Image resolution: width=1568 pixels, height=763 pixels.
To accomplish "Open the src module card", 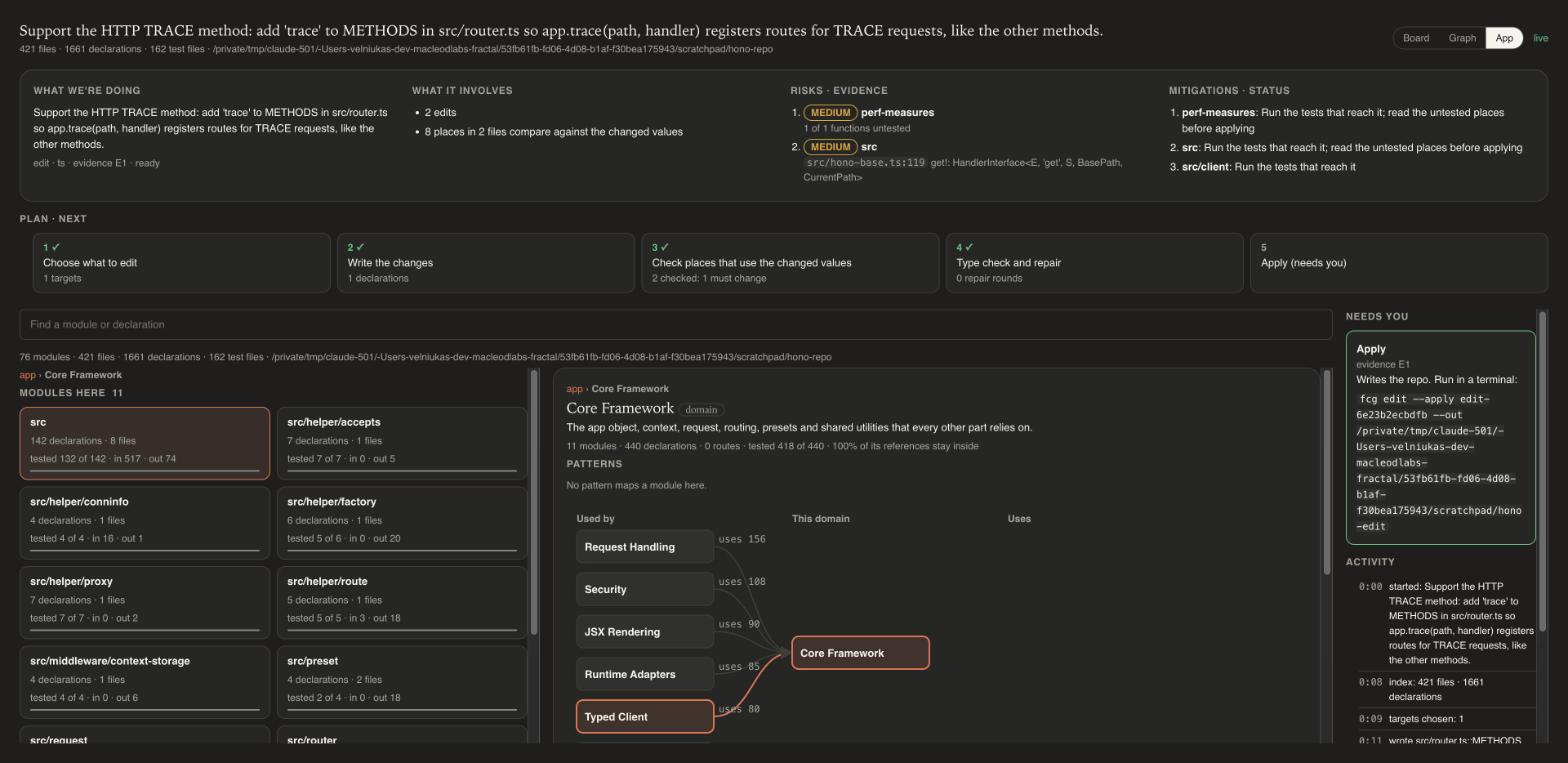I will (x=145, y=443).
